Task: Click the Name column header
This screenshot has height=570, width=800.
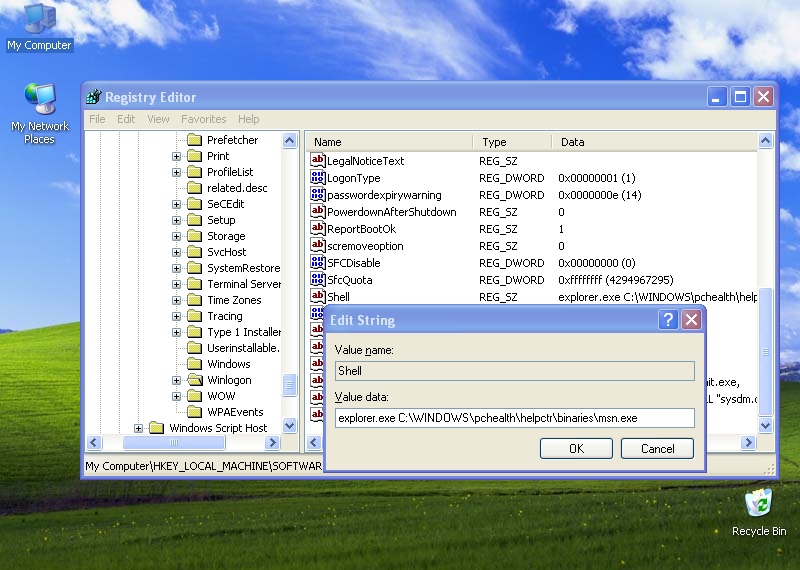Action: (390, 142)
